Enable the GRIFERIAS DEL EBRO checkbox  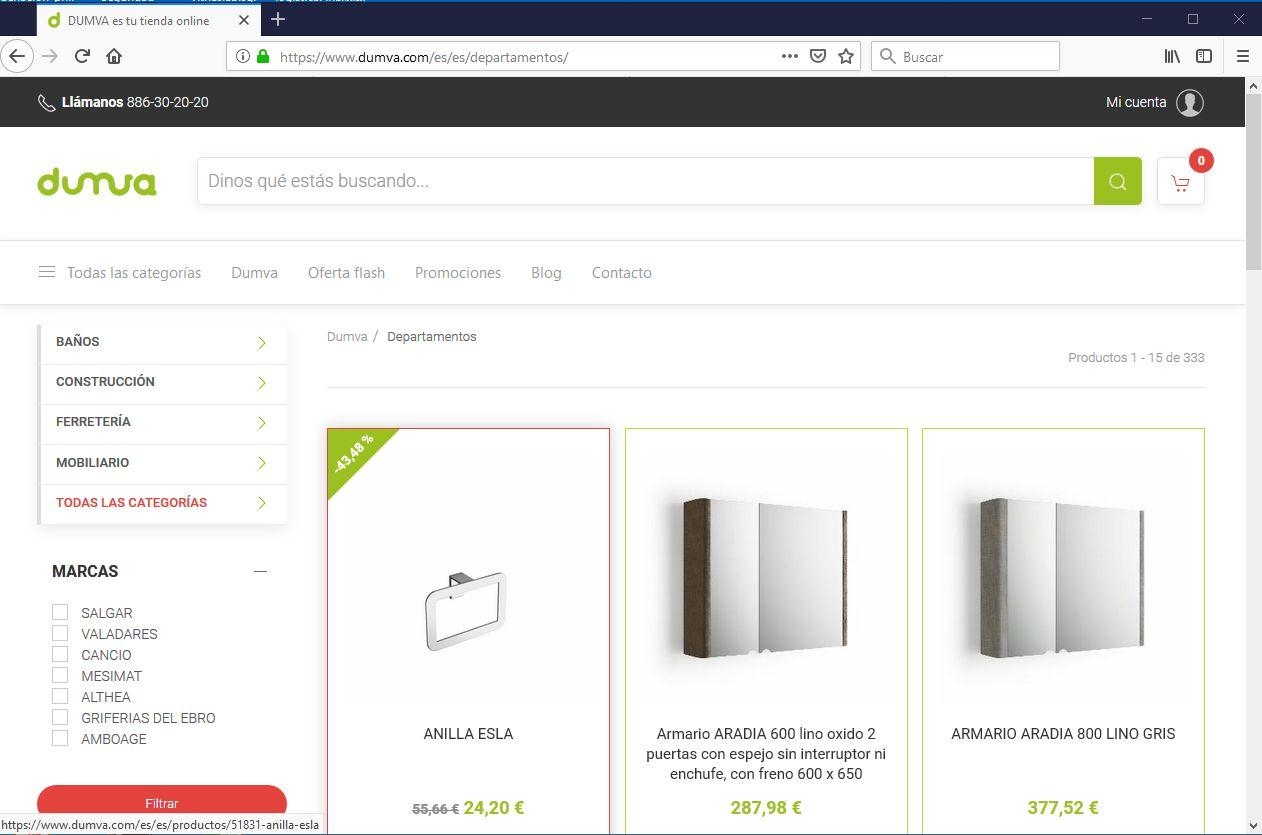click(x=60, y=717)
